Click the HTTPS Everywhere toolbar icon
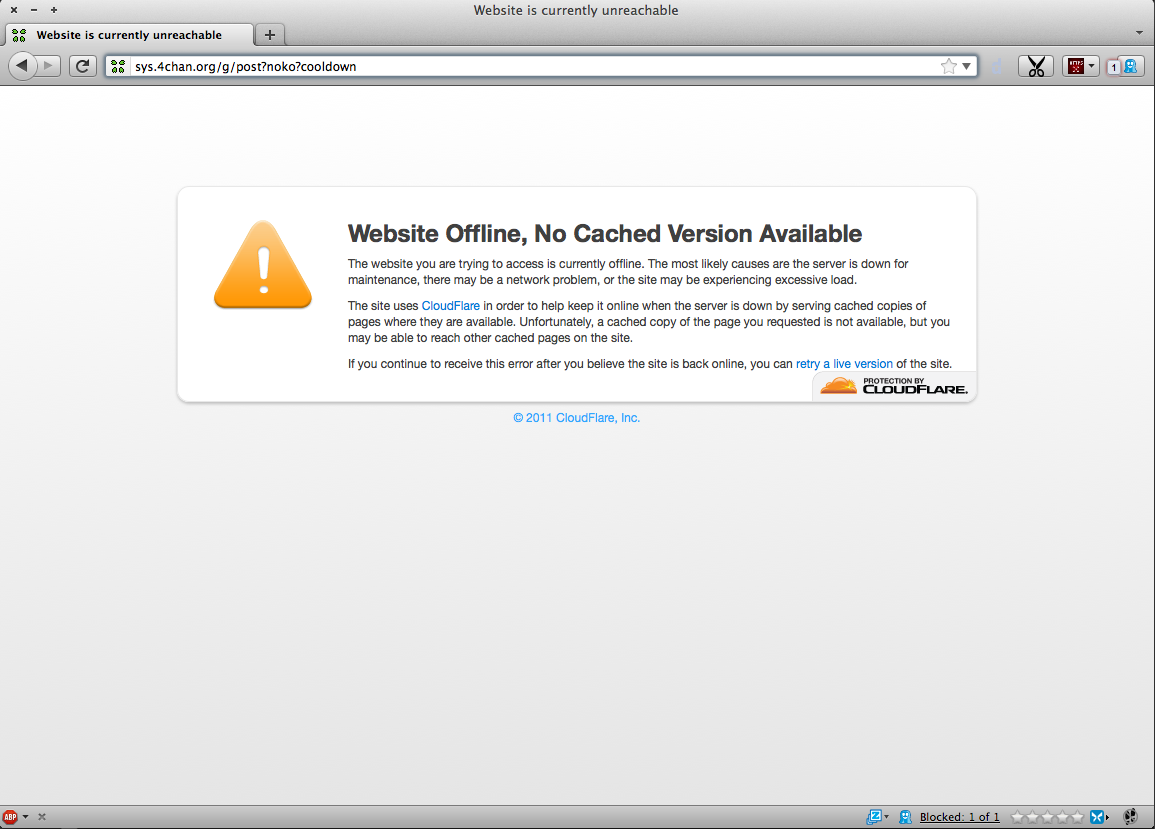The width and height of the screenshot is (1155, 829). point(1076,66)
